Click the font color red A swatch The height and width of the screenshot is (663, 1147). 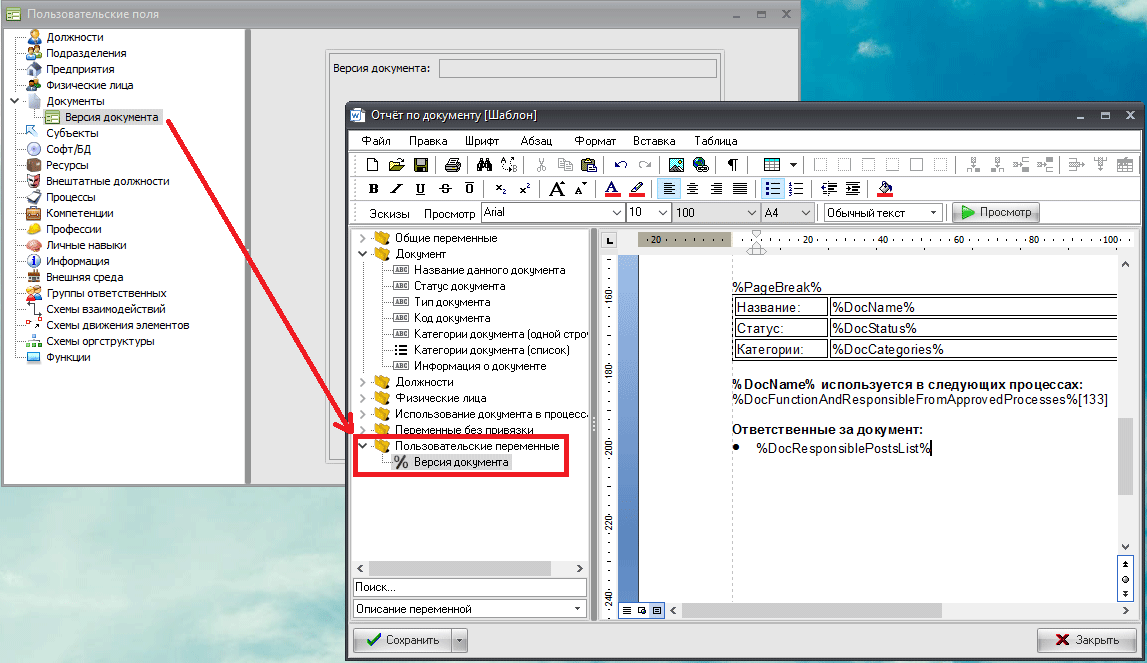[613, 189]
